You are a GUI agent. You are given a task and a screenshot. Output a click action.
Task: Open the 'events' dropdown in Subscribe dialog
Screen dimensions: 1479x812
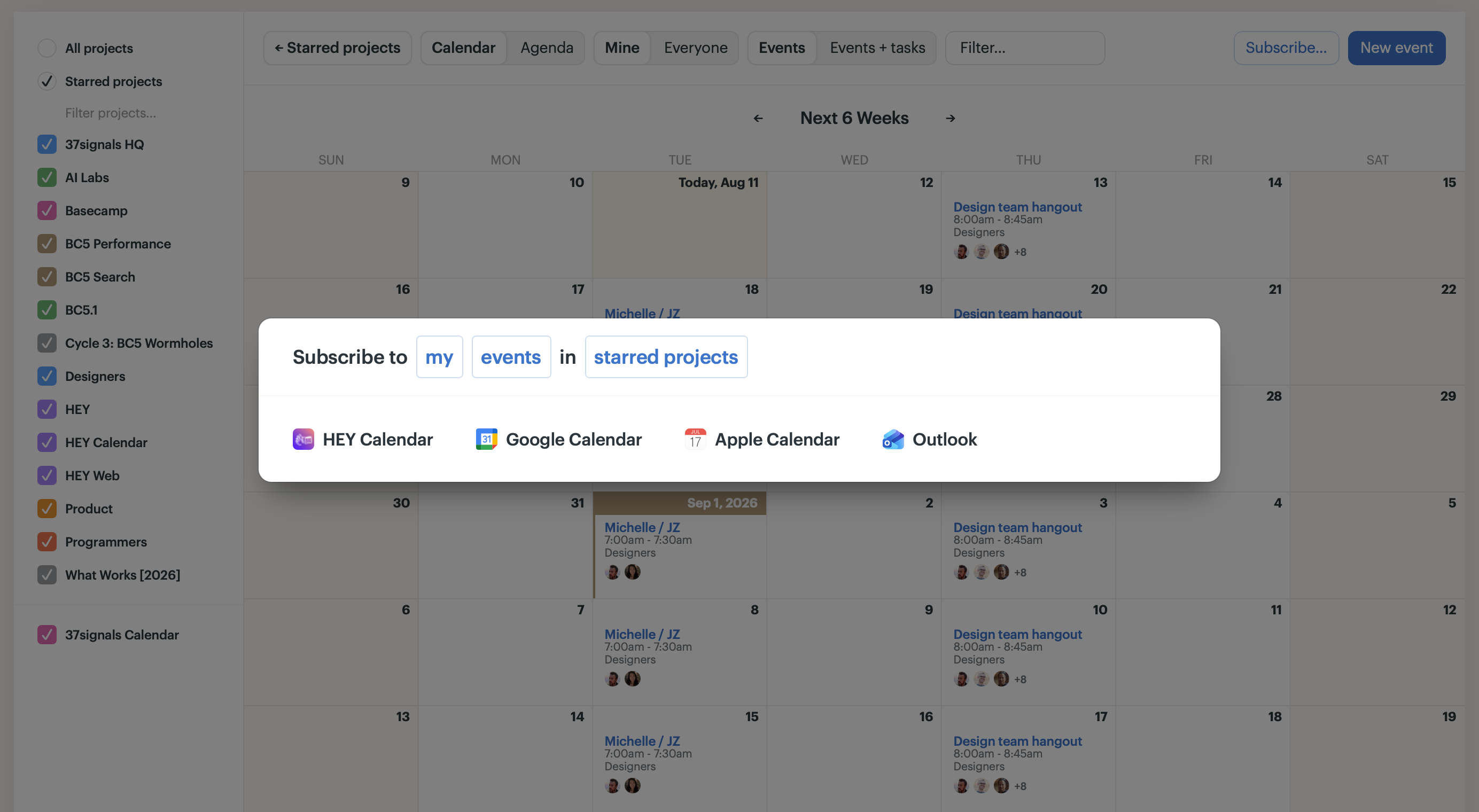point(511,357)
